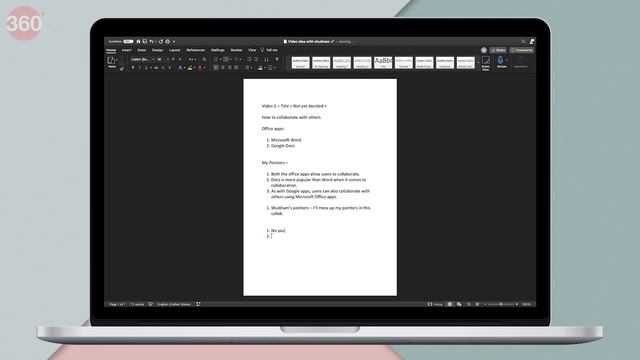Center the paragraph text
This screenshot has height=360, width=640.
point(222,68)
